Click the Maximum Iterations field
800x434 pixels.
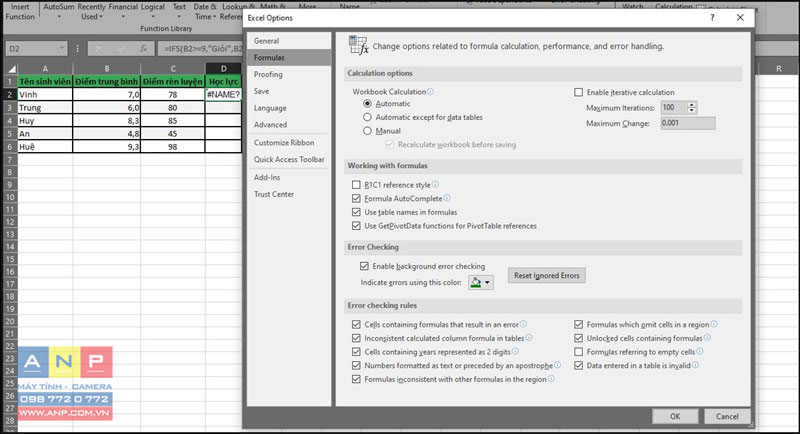point(674,108)
